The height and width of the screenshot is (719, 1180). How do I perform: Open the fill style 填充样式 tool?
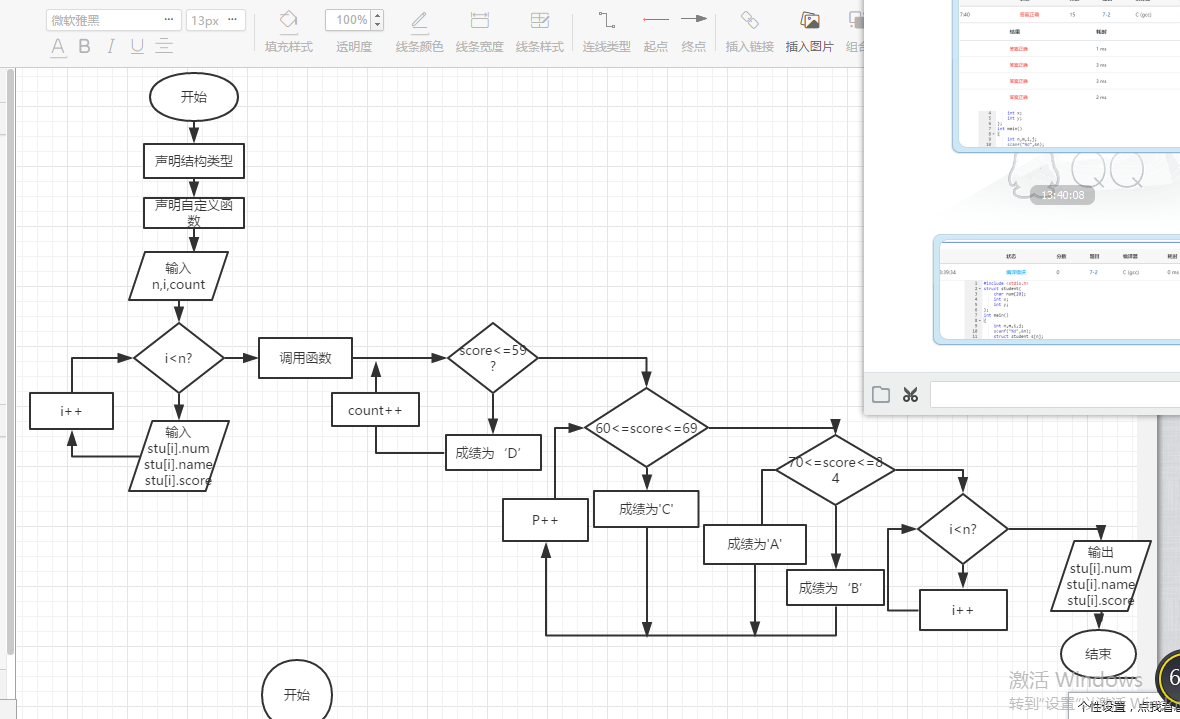coord(288,32)
